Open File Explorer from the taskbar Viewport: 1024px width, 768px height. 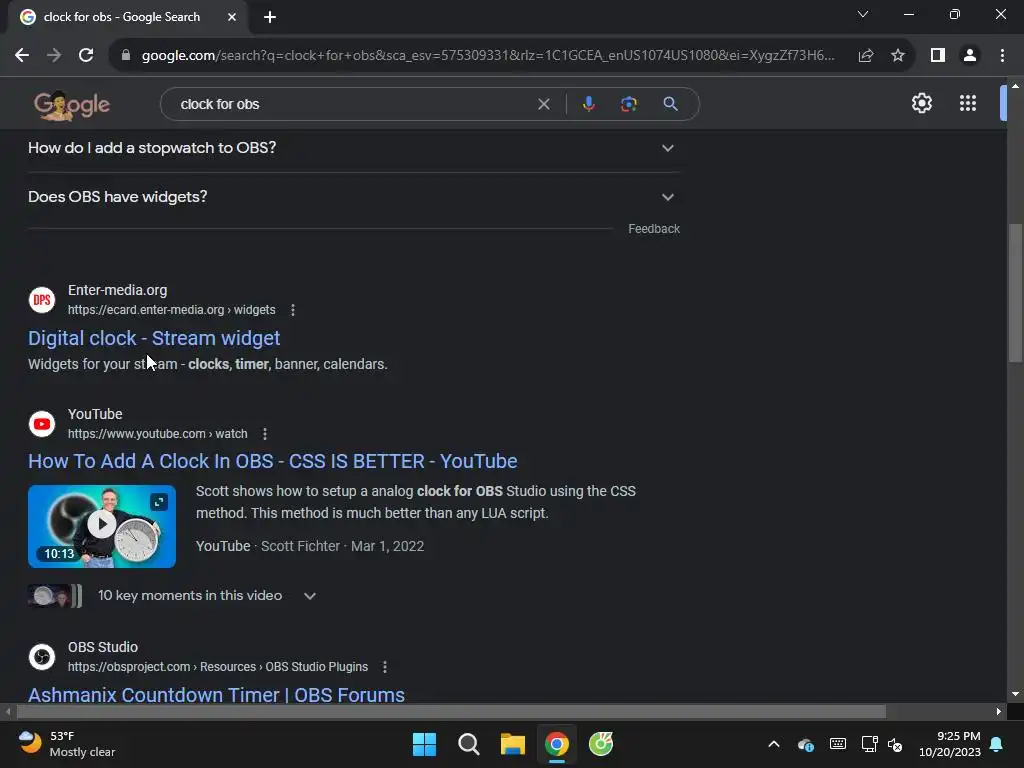(513, 744)
